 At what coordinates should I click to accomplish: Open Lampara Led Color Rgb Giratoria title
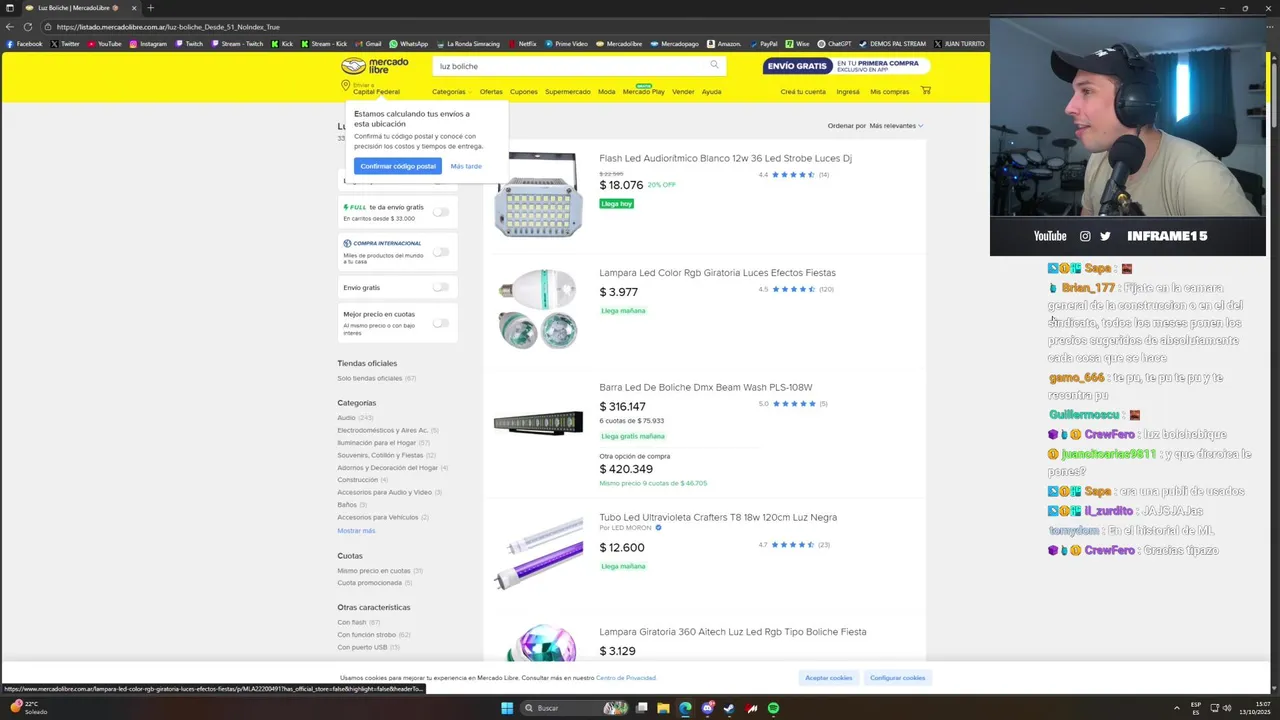click(717, 273)
